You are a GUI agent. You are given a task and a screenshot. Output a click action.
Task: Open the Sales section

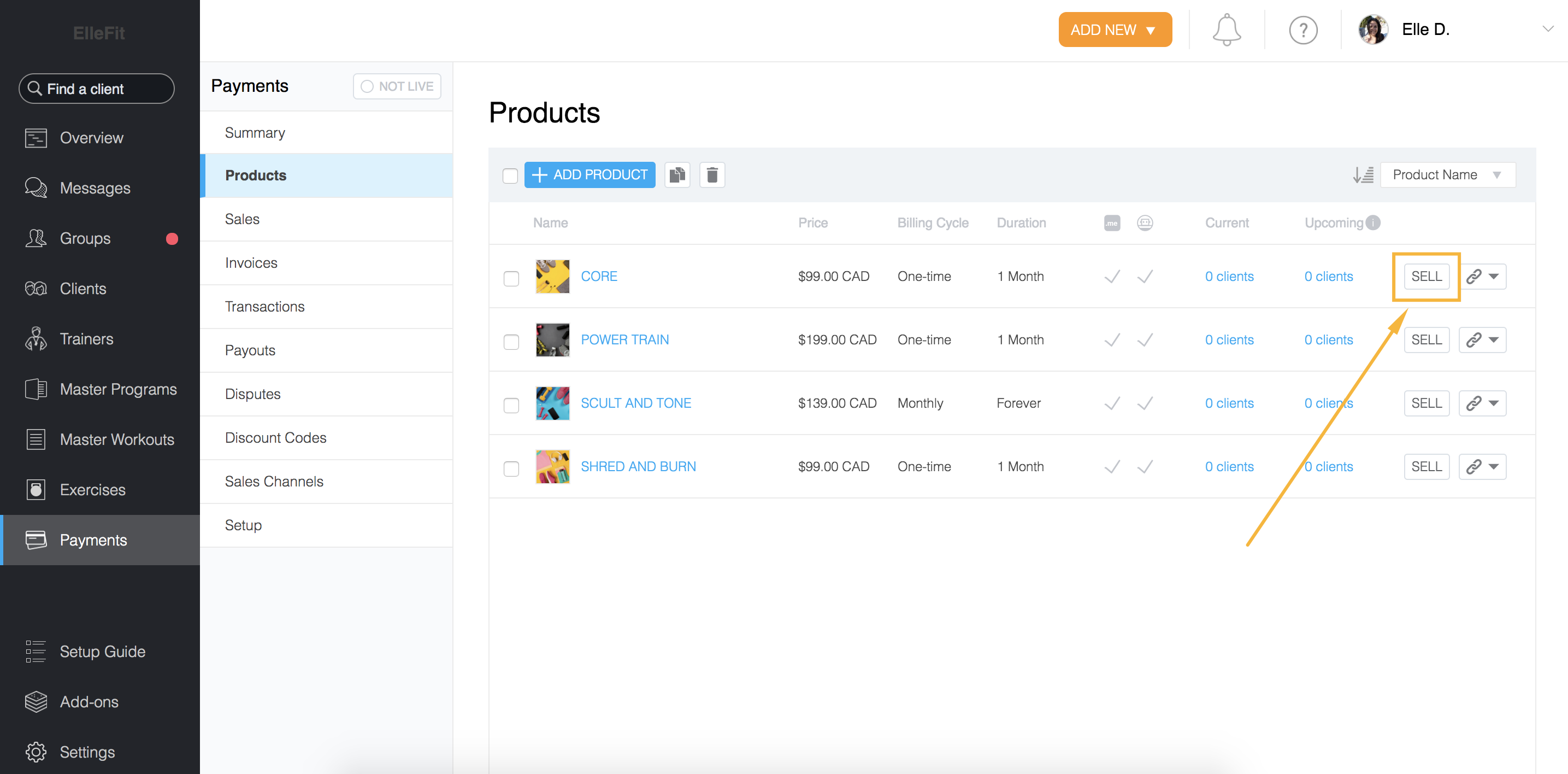click(x=326, y=219)
